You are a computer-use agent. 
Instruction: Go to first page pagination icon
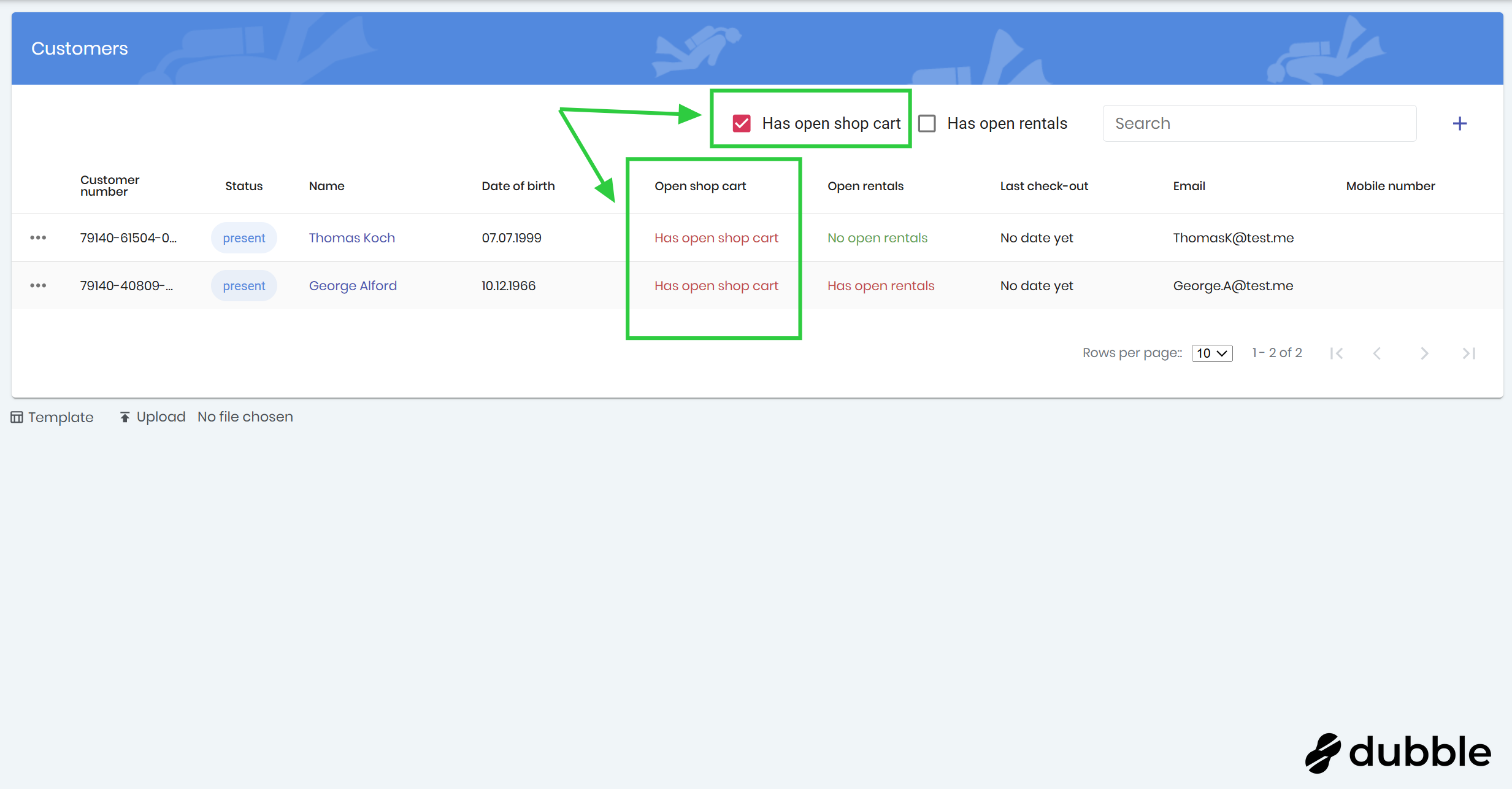(x=1337, y=353)
